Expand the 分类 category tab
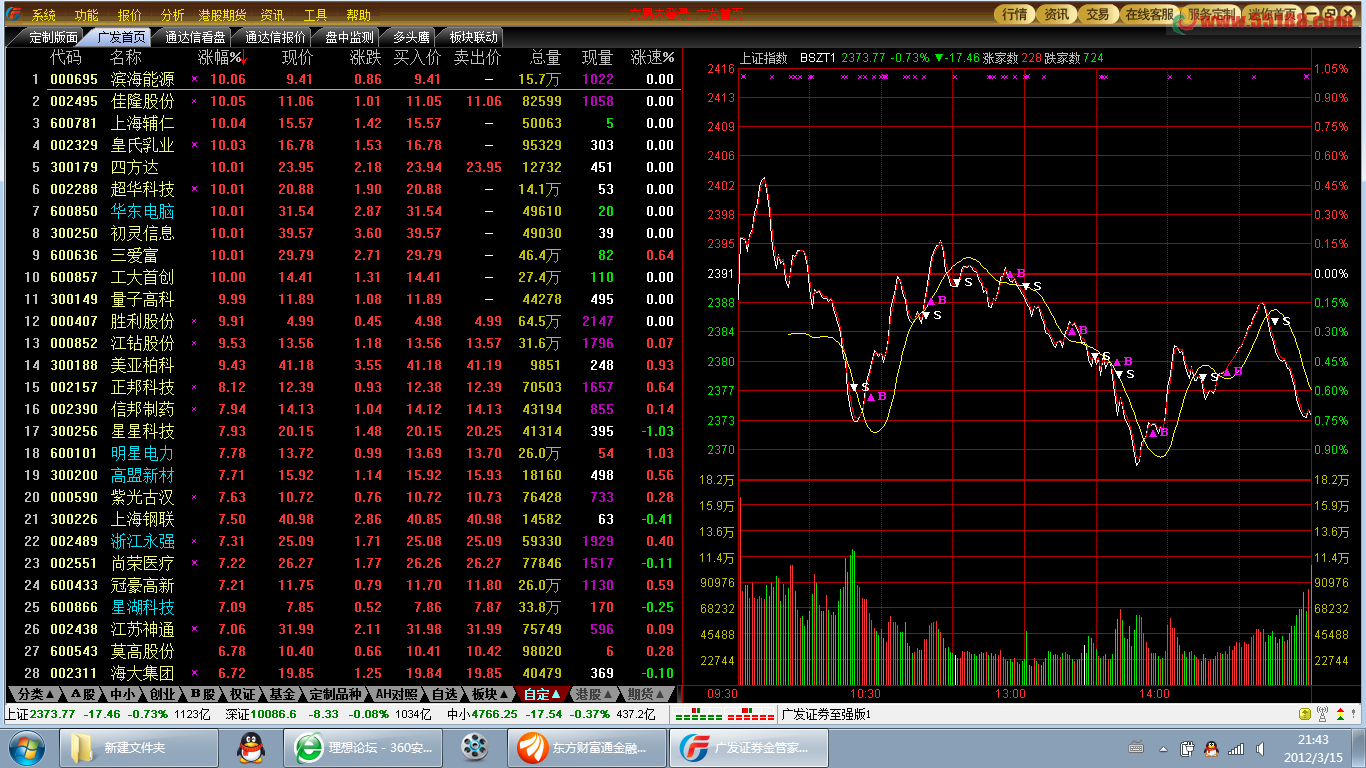Image resolution: width=1366 pixels, height=768 pixels. [36, 694]
